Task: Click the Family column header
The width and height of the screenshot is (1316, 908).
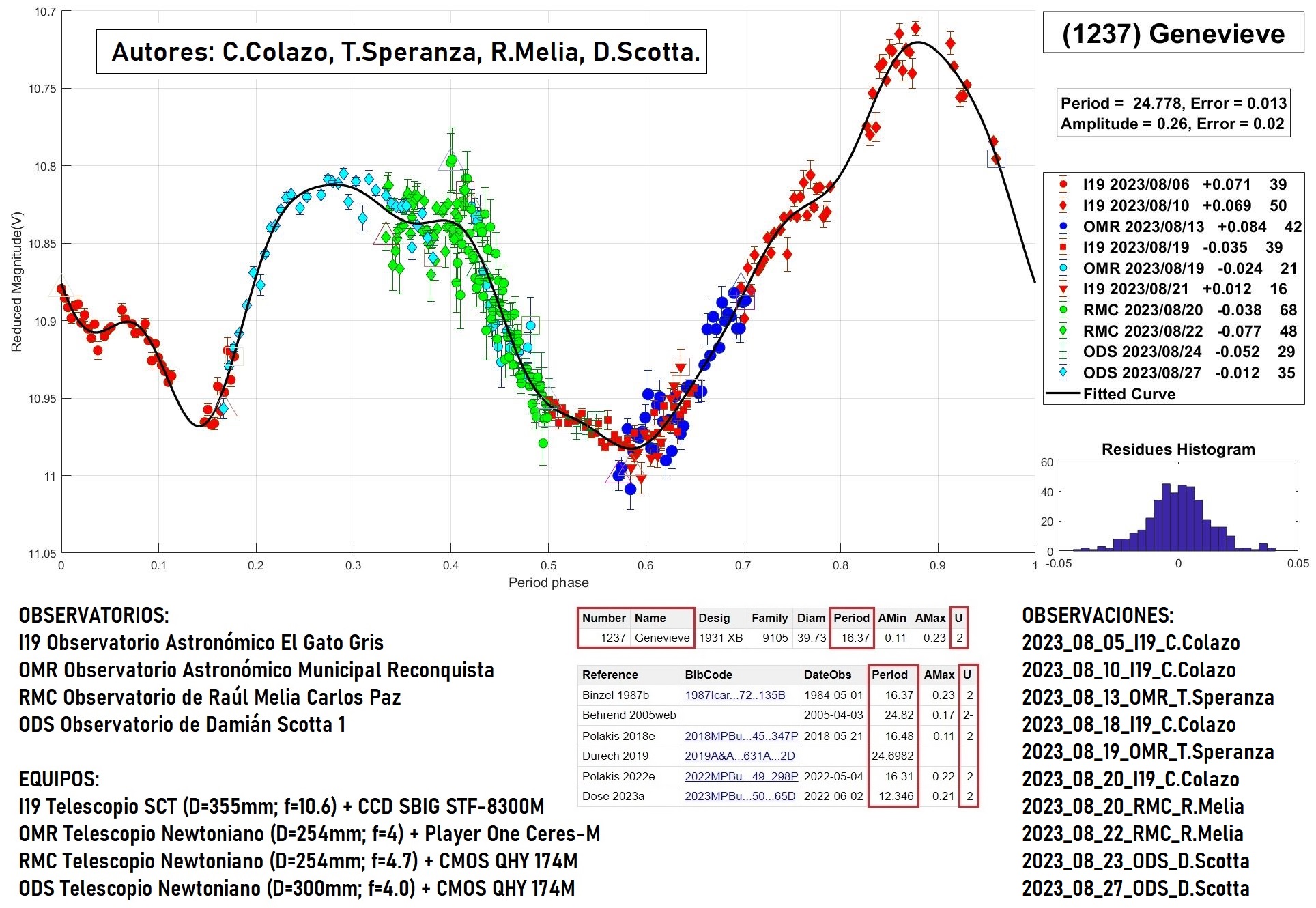Action: coord(769,618)
